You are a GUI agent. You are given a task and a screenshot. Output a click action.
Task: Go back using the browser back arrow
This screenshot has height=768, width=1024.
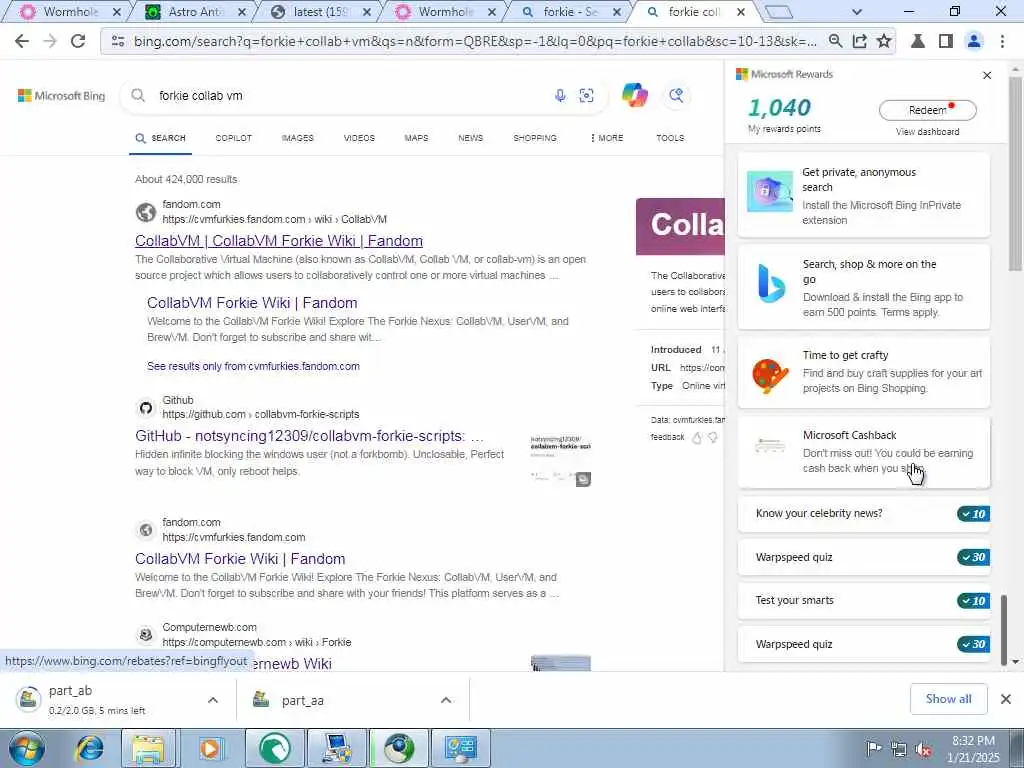pos(22,41)
